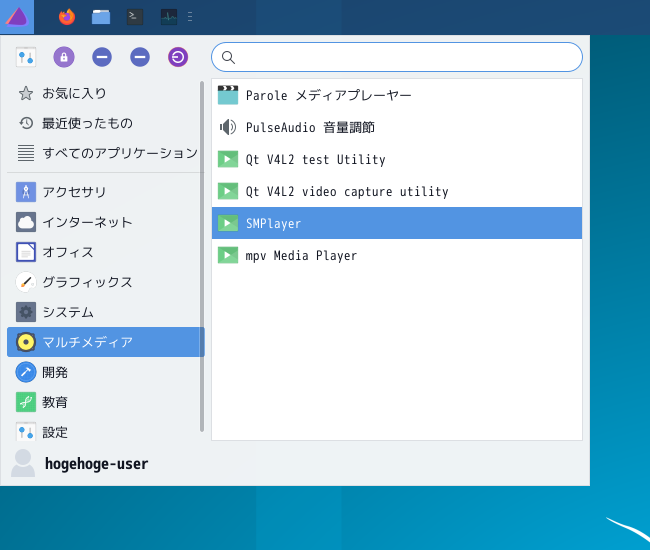Launch Qt V4L2 test Utility
The image size is (650, 550).
point(397,159)
